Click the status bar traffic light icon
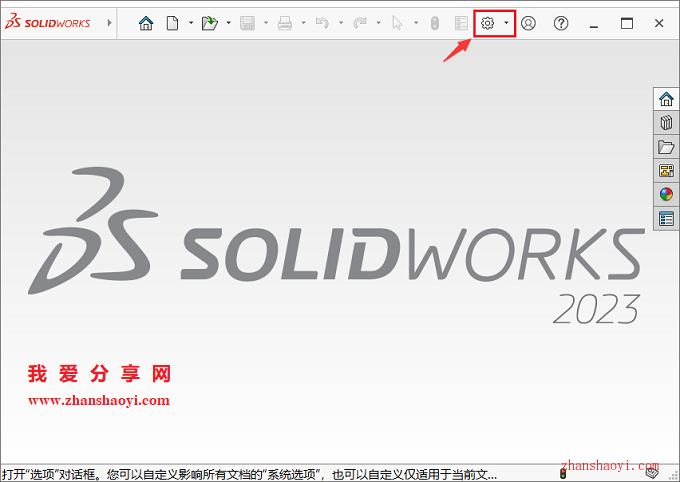 click(563, 473)
